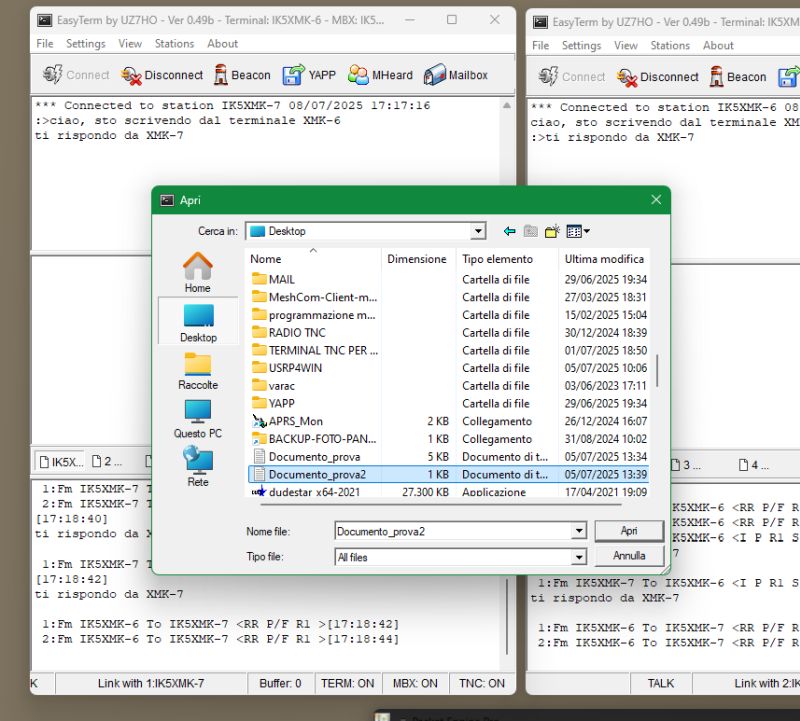Click the file list vertical scrollbar
This screenshot has width=800, height=721.
coord(657,370)
